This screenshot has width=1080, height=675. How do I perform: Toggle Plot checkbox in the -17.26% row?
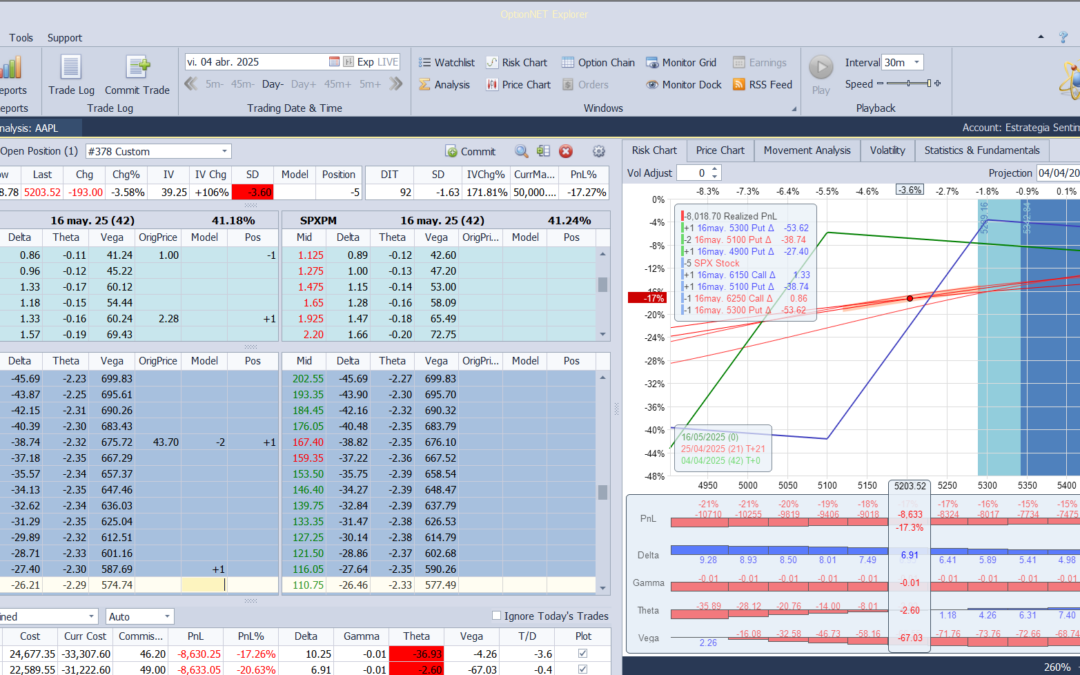pyautogui.click(x=583, y=654)
